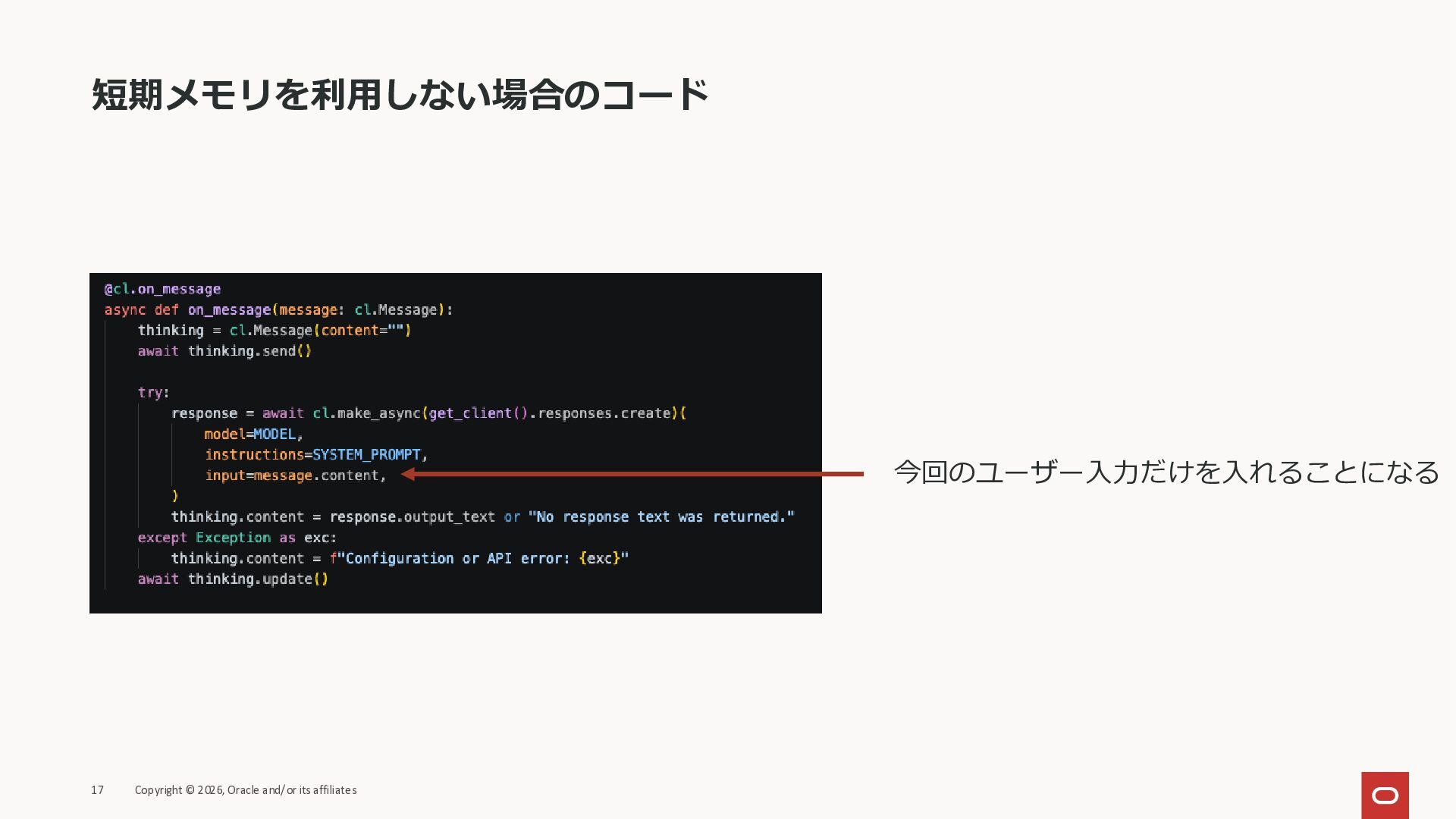Click the Oracle copyright footer text
The width and height of the screenshot is (1456, 819).
(x=246, y=790)
